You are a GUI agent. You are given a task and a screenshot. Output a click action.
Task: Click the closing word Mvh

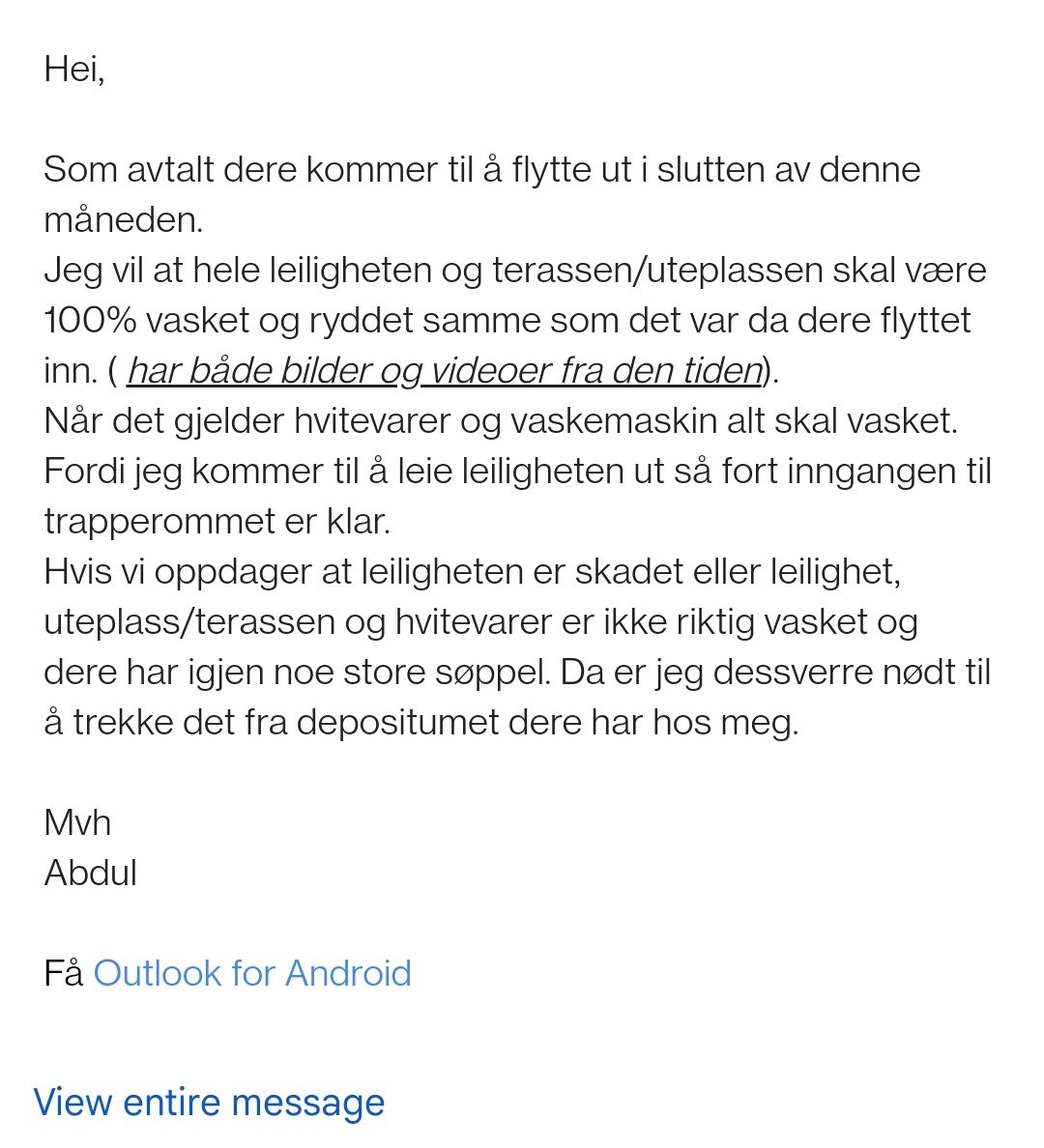click(x=77, y=822)
